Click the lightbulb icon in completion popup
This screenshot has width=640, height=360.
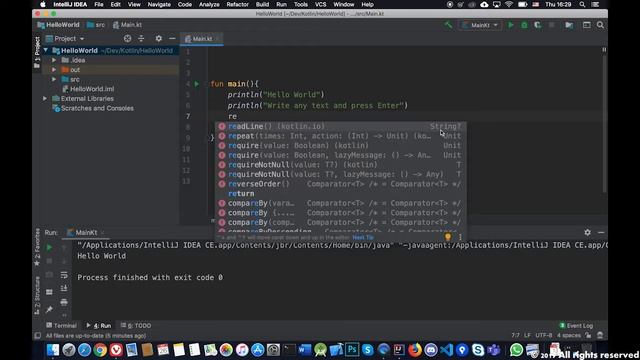pyautogui.click(x=448, y=237)
